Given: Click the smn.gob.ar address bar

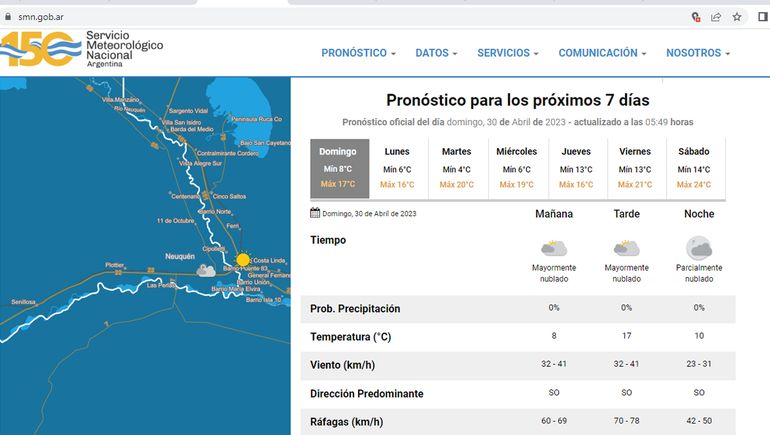Looking at the screenshot, I should 300,16.
